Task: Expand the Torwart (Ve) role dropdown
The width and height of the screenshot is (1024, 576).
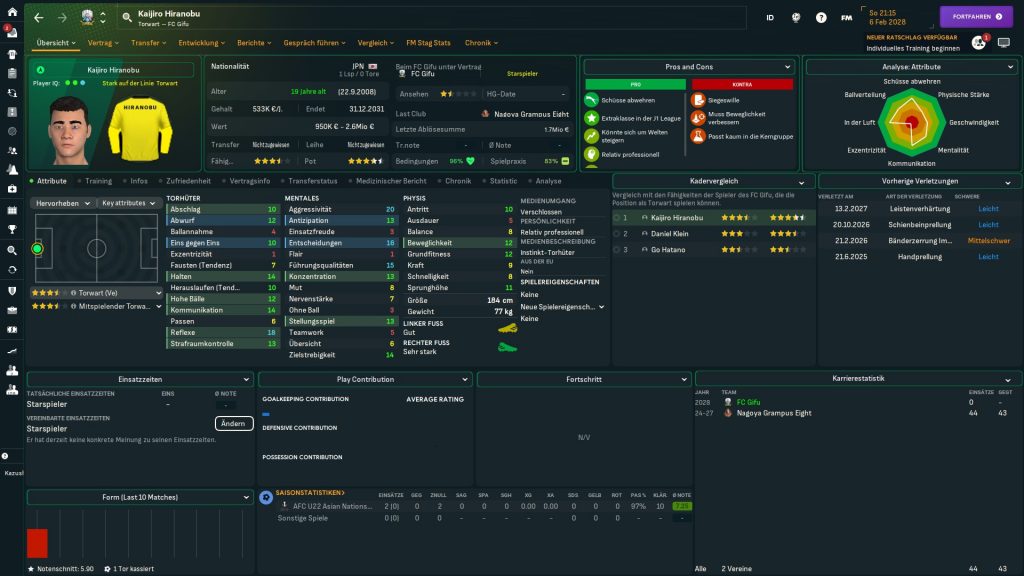Action: [156, 293]
